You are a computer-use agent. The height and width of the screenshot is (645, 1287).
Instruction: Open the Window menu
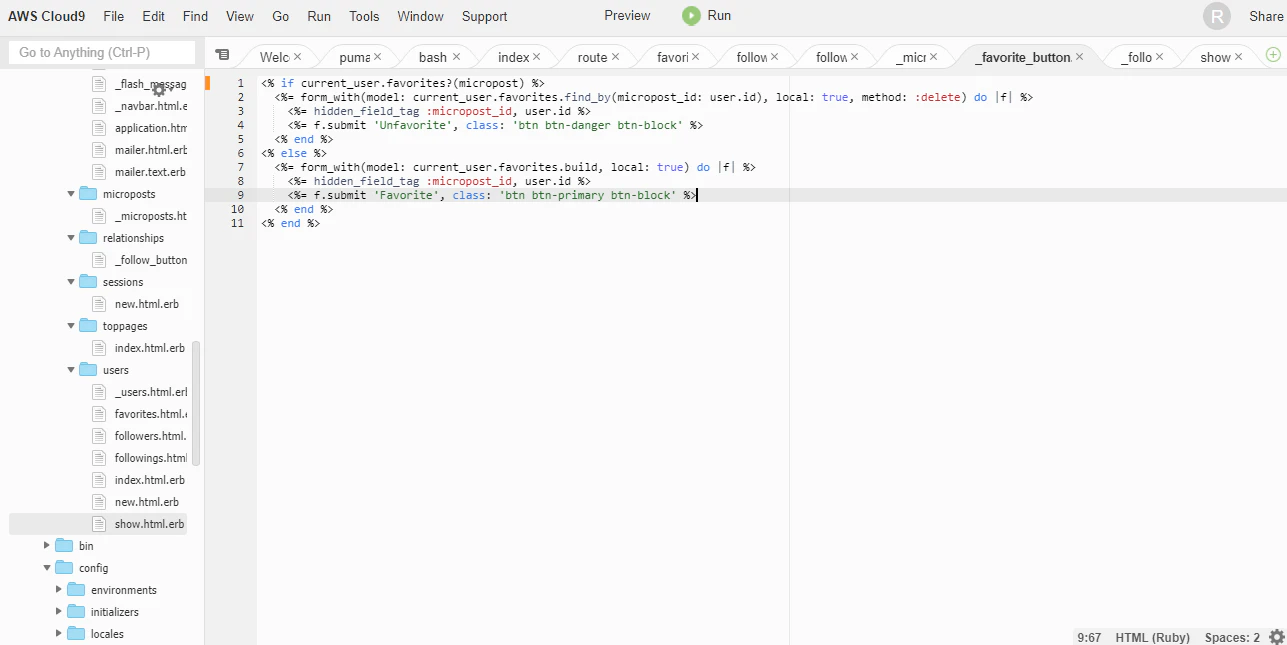420,16
